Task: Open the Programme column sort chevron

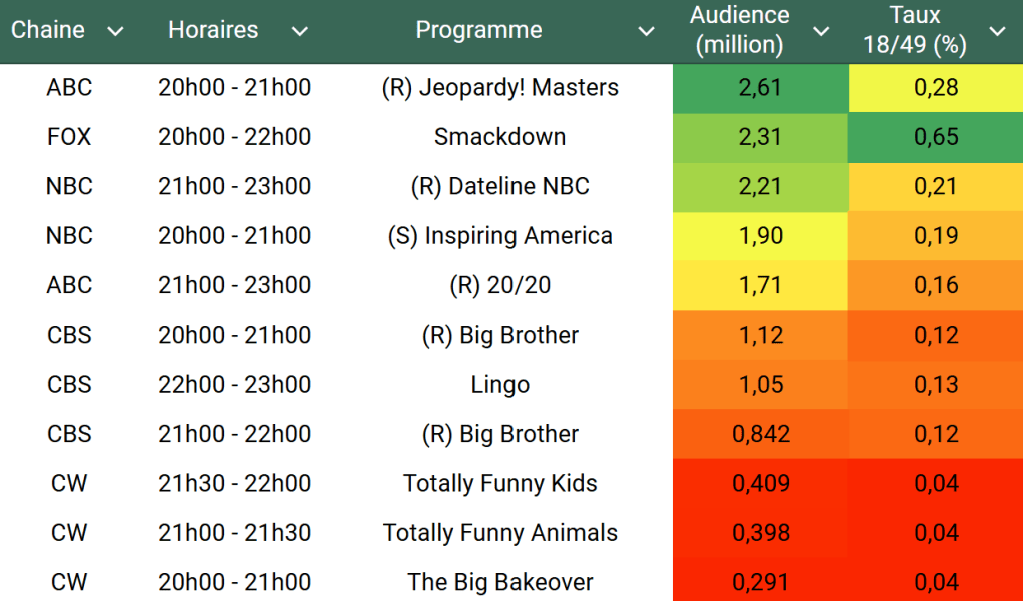Action: pos(647,31)
